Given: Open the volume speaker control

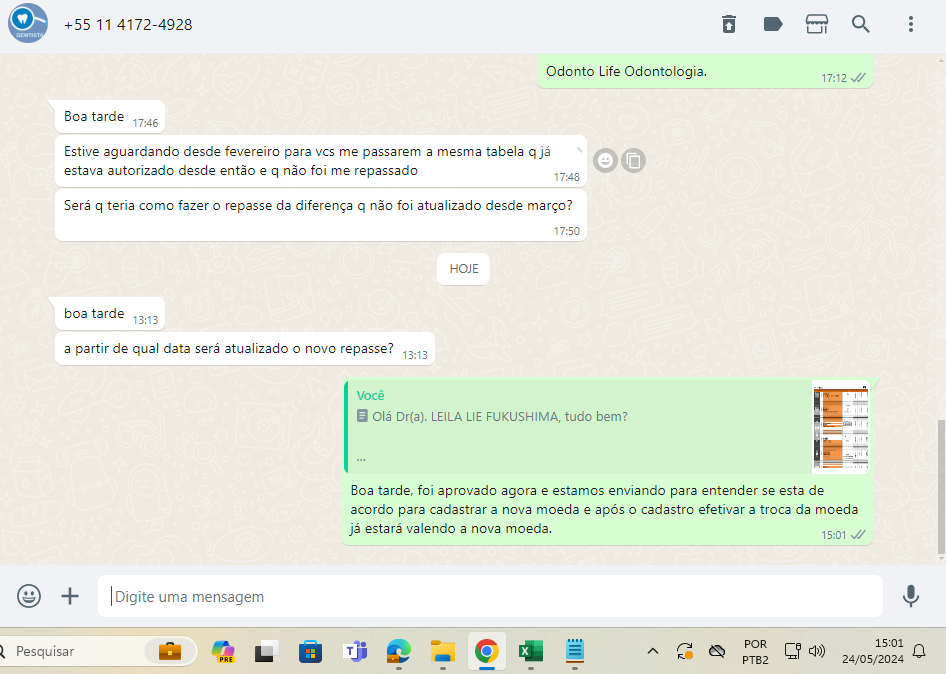Looking at the screenshot, I should point(817,651).
